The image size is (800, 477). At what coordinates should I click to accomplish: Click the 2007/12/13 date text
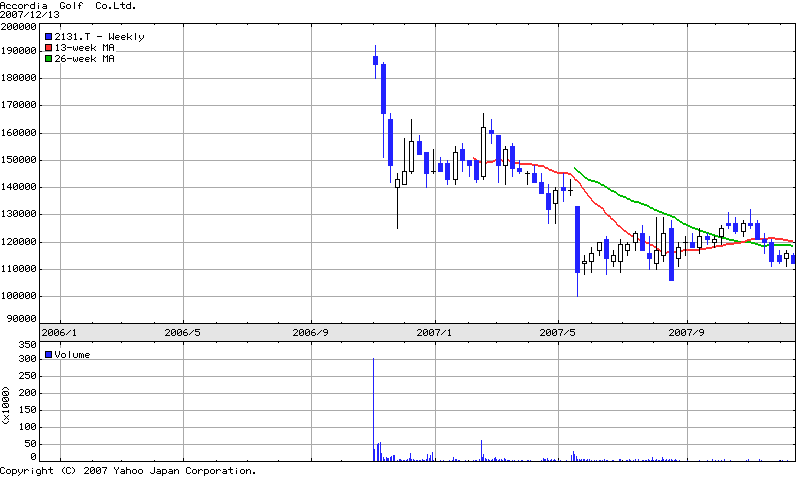point(29,16)
